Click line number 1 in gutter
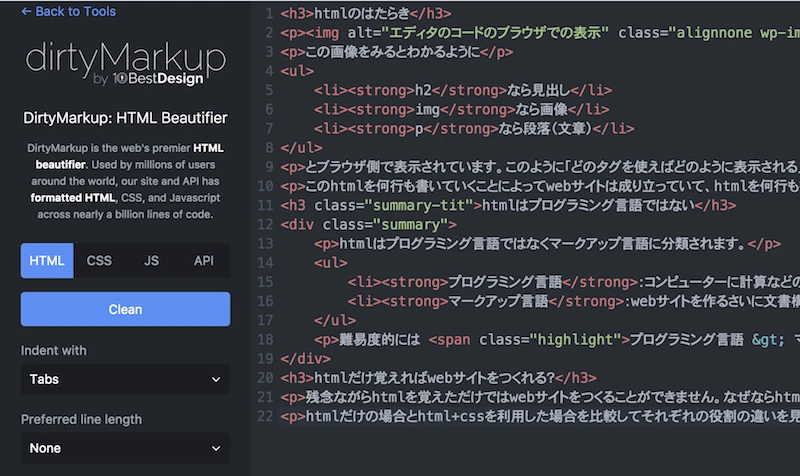This screenshot has height=476, width=800. click(x=269, y=14)
